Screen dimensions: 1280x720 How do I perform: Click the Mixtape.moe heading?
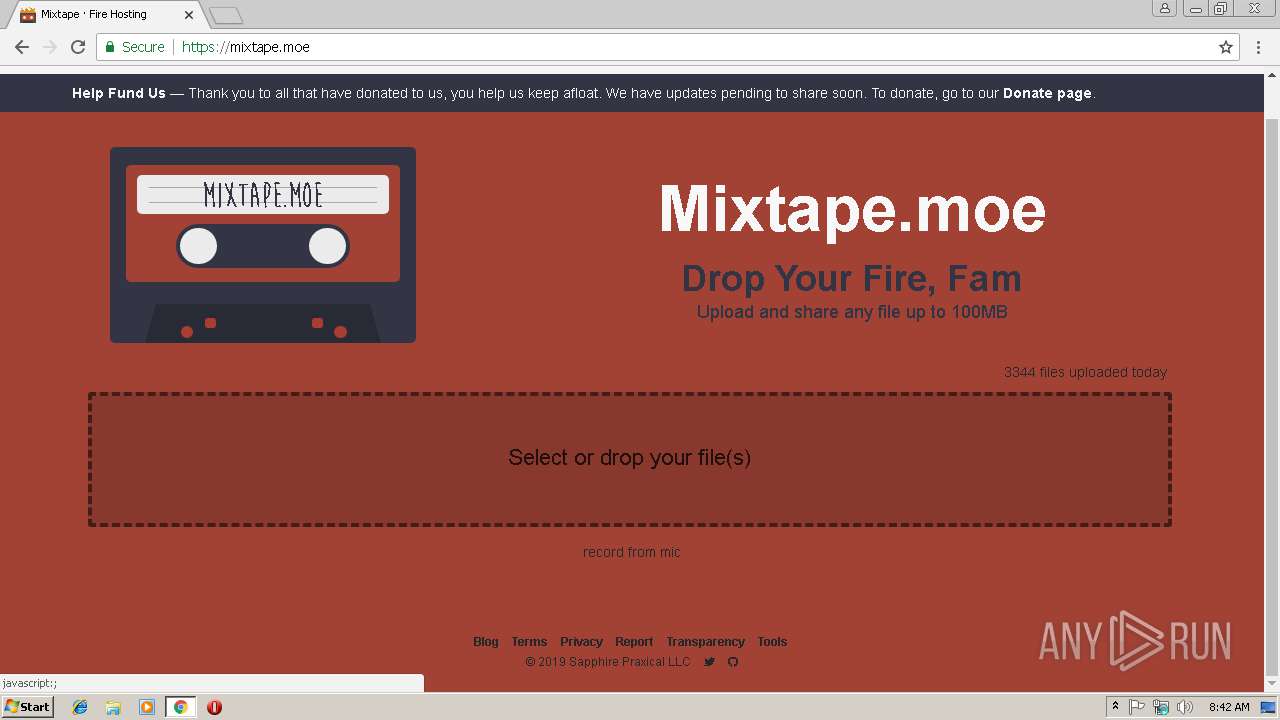[x=852, y=209]
